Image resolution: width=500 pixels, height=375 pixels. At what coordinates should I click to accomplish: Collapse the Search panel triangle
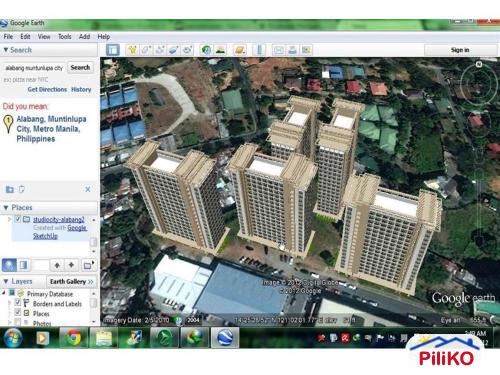6,50
